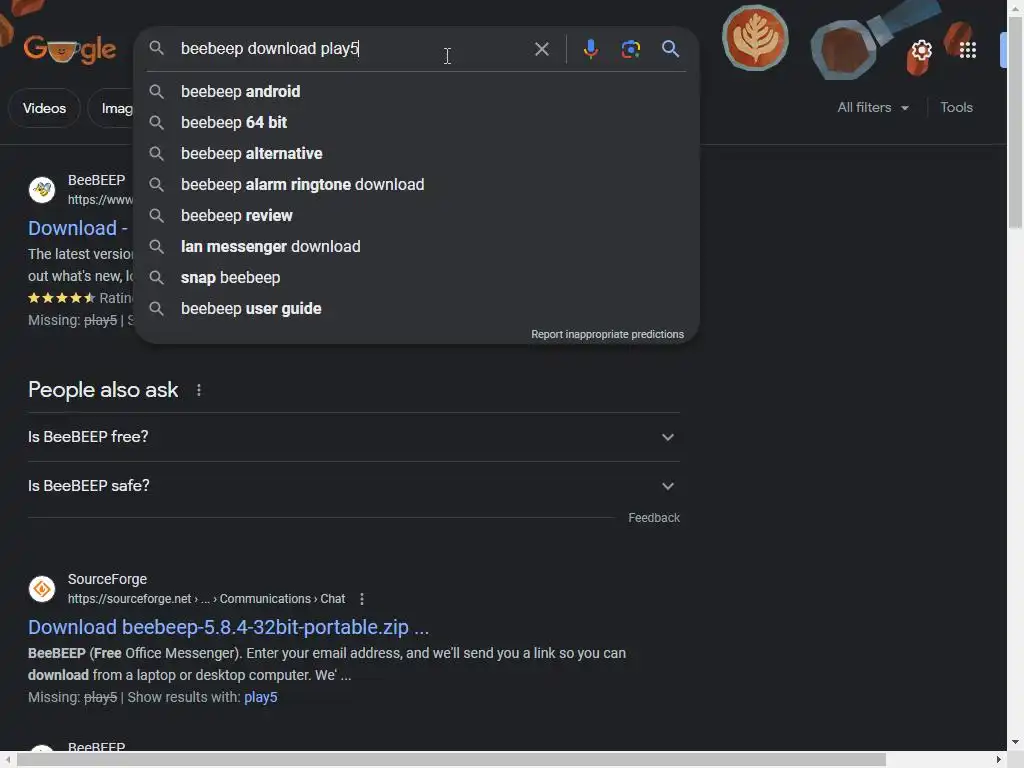Open the Google apps grid icon
This screenshot has height=768, width=1024.
[x=968, y=50]
